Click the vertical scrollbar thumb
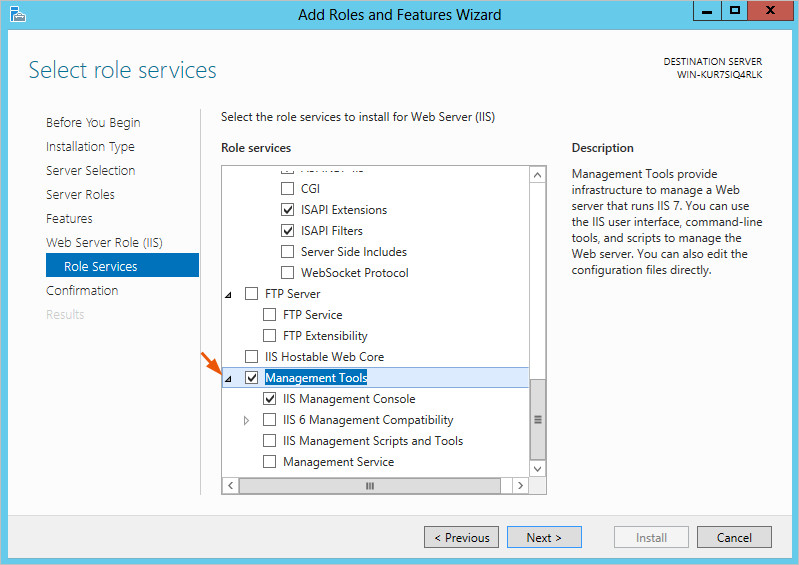 coord(538,419)
